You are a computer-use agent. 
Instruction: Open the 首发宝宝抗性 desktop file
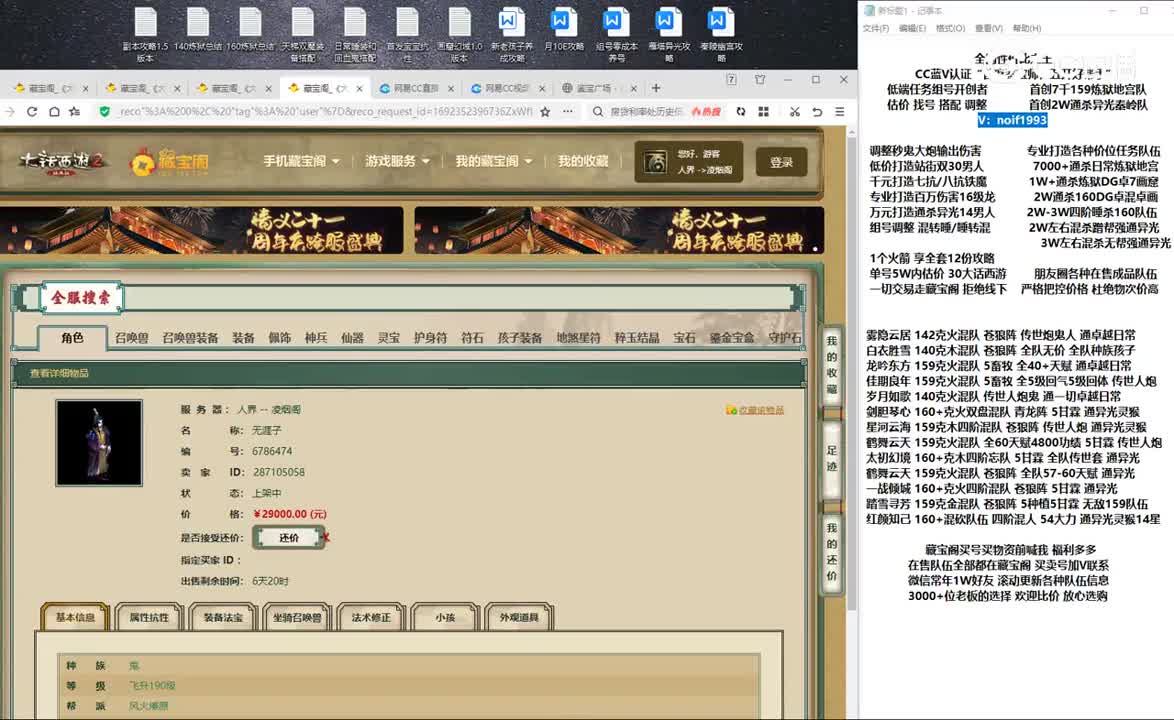tap(407, 34)
